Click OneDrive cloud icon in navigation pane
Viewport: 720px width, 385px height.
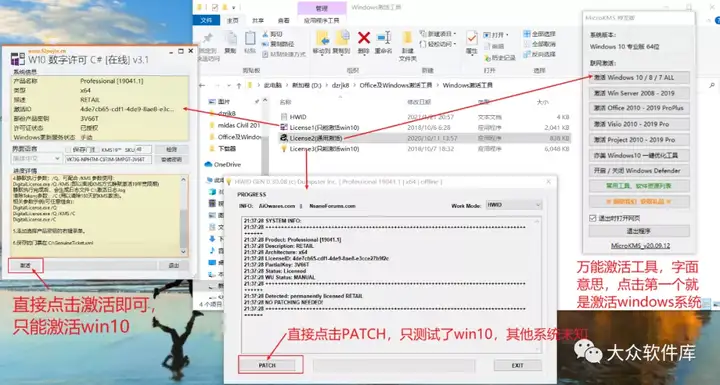(x=208, y=164)
